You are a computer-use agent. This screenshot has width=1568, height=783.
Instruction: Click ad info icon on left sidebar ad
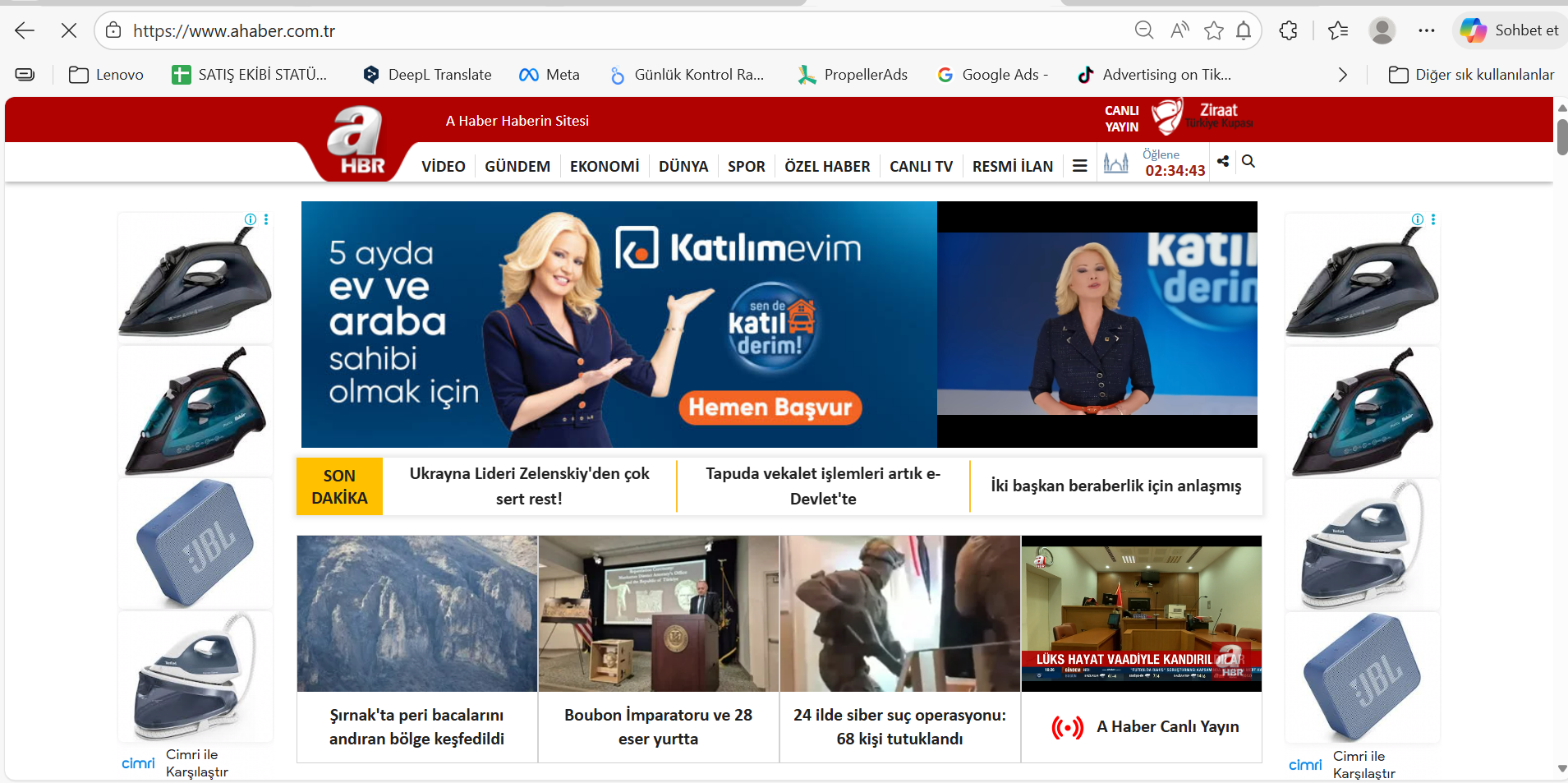click(x=251, y=219)
